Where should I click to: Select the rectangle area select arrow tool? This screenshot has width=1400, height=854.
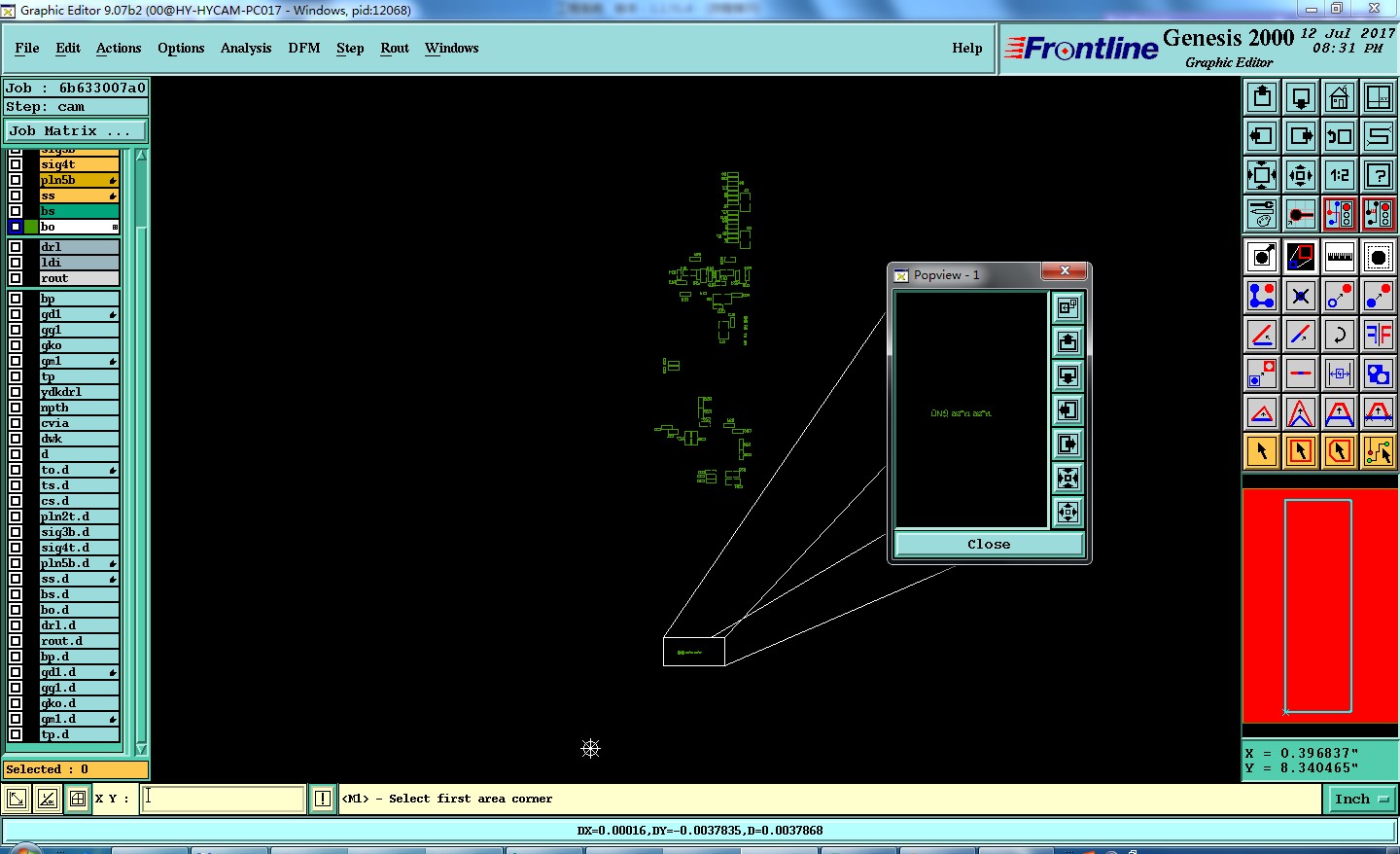point(1301,451)
